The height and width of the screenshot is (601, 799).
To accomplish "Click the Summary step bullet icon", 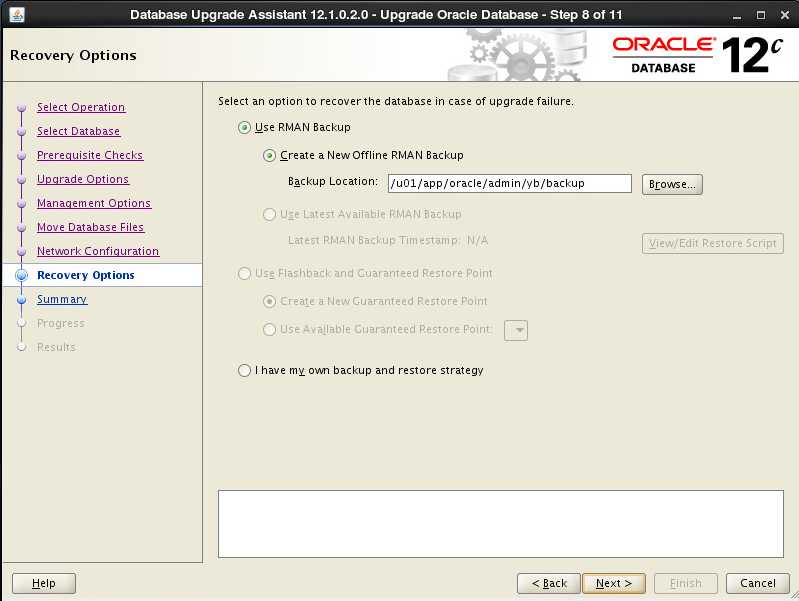I will pos(21,300).
